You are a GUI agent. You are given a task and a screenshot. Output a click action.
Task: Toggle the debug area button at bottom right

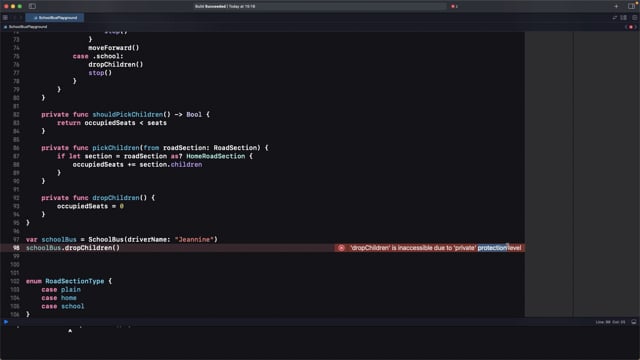point(633,322)
